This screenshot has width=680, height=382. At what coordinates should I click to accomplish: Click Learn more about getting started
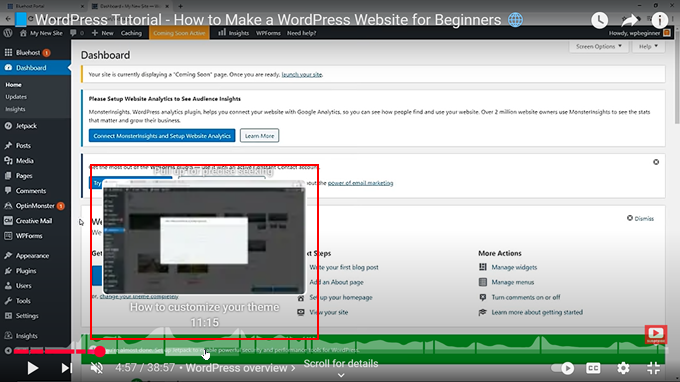(537, 312)
